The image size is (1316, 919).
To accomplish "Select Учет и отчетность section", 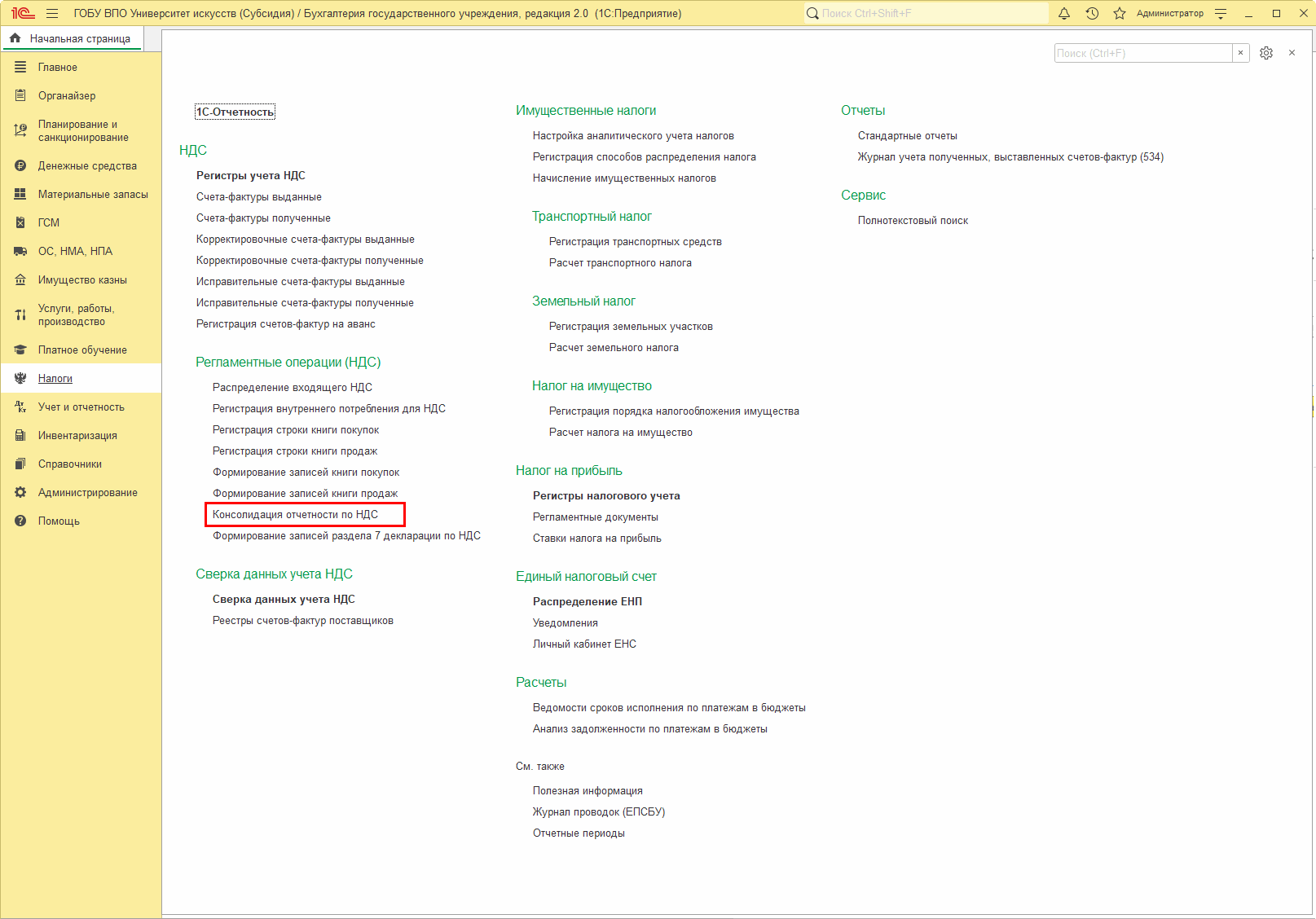I will [81, 407].
